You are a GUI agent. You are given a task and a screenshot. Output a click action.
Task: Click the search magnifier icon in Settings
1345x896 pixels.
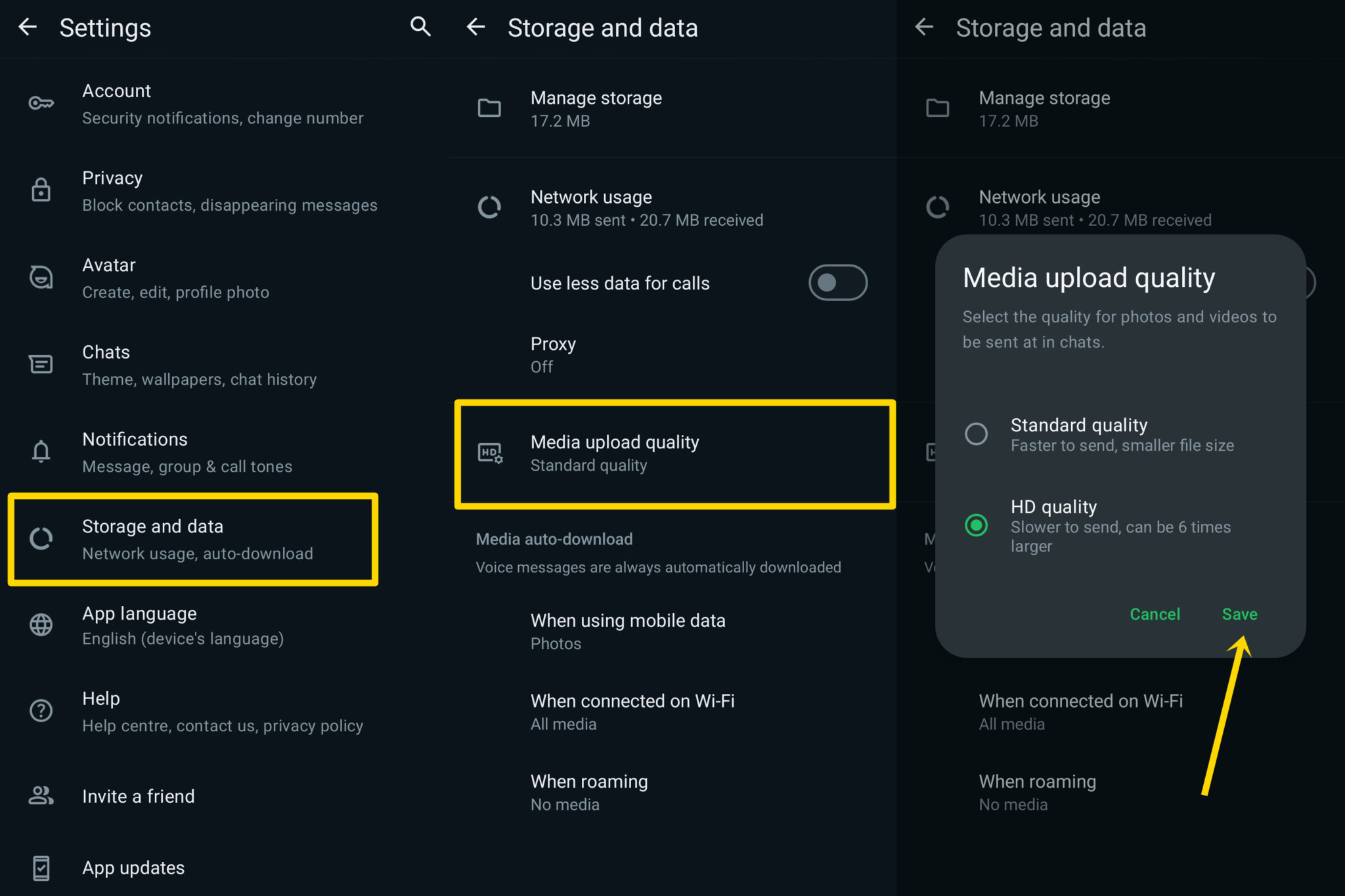[x=420, y=27]
